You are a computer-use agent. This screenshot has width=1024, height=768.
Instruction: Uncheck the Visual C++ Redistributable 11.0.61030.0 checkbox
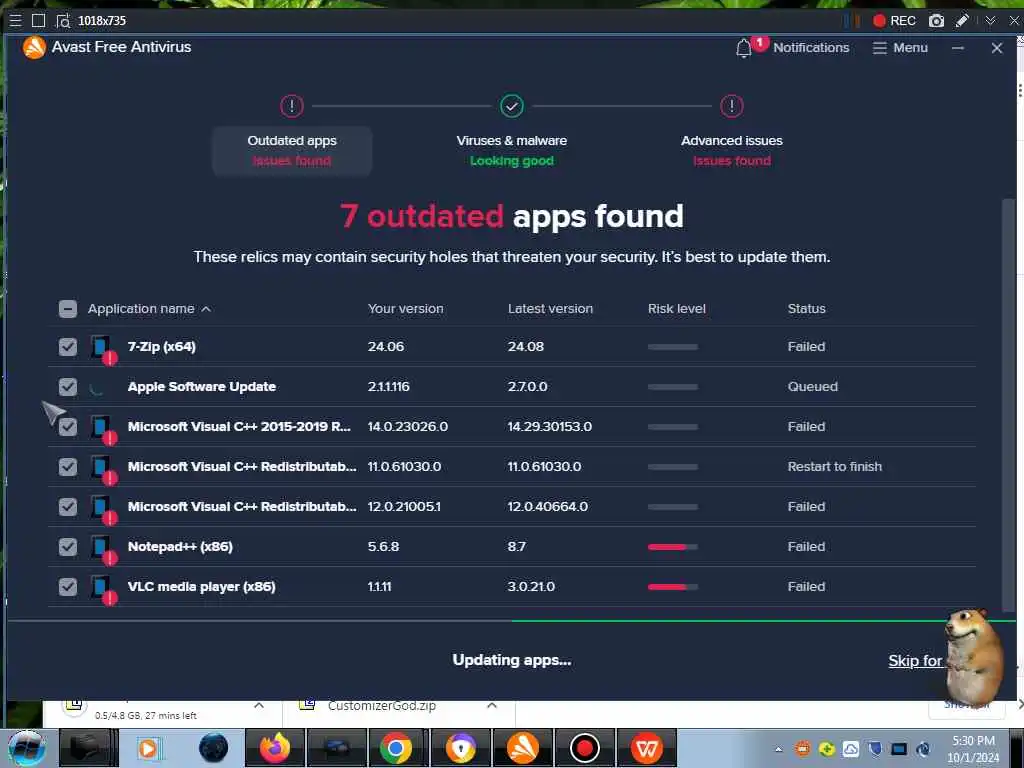68,467
